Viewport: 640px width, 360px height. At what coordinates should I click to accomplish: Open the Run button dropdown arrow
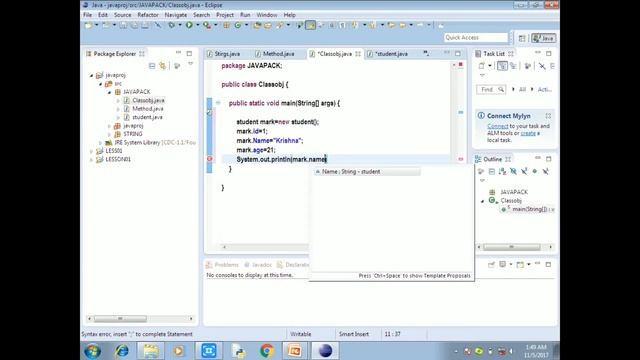[x=198, y=25]
